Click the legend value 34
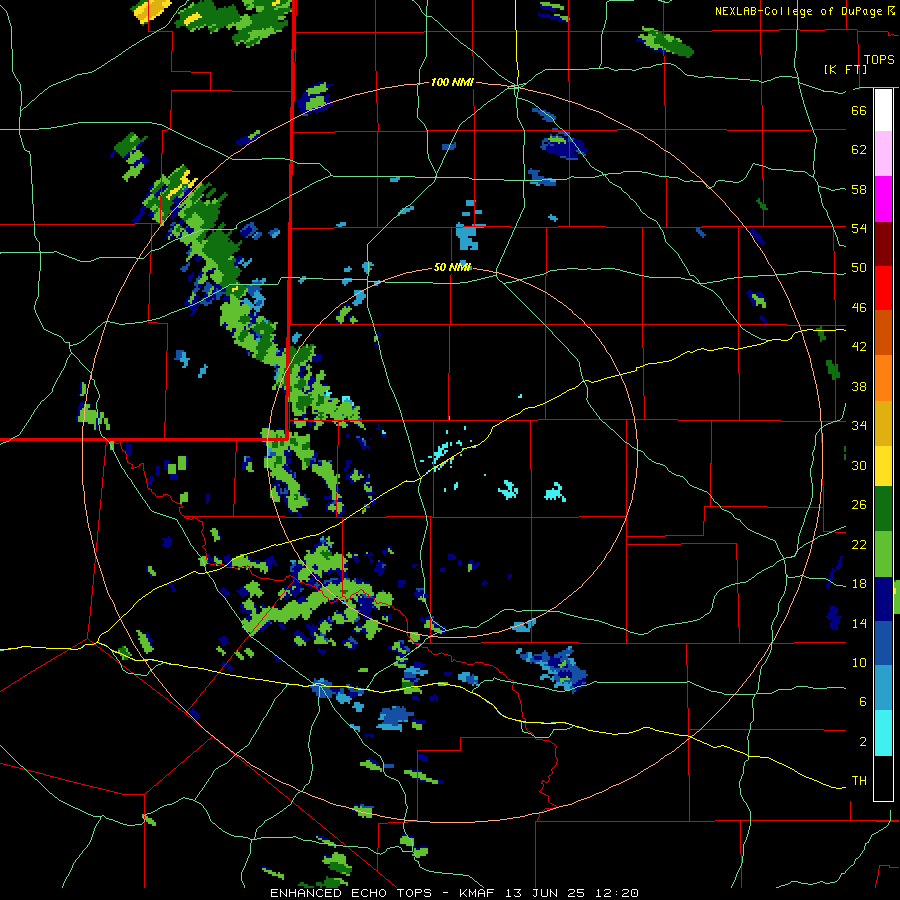 click(859, 426)
